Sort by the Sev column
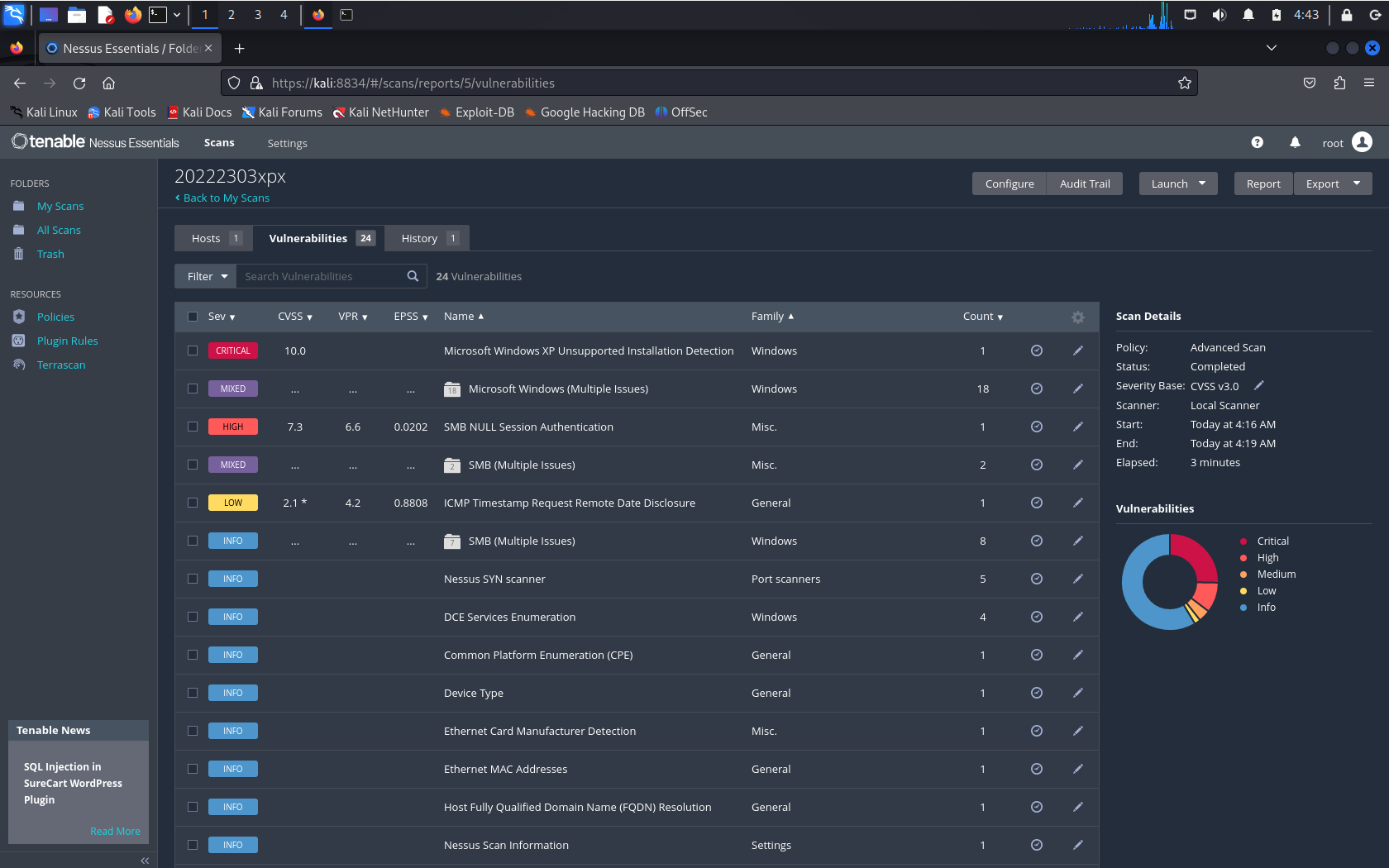1389x868 pixels. tap(222, 317)
